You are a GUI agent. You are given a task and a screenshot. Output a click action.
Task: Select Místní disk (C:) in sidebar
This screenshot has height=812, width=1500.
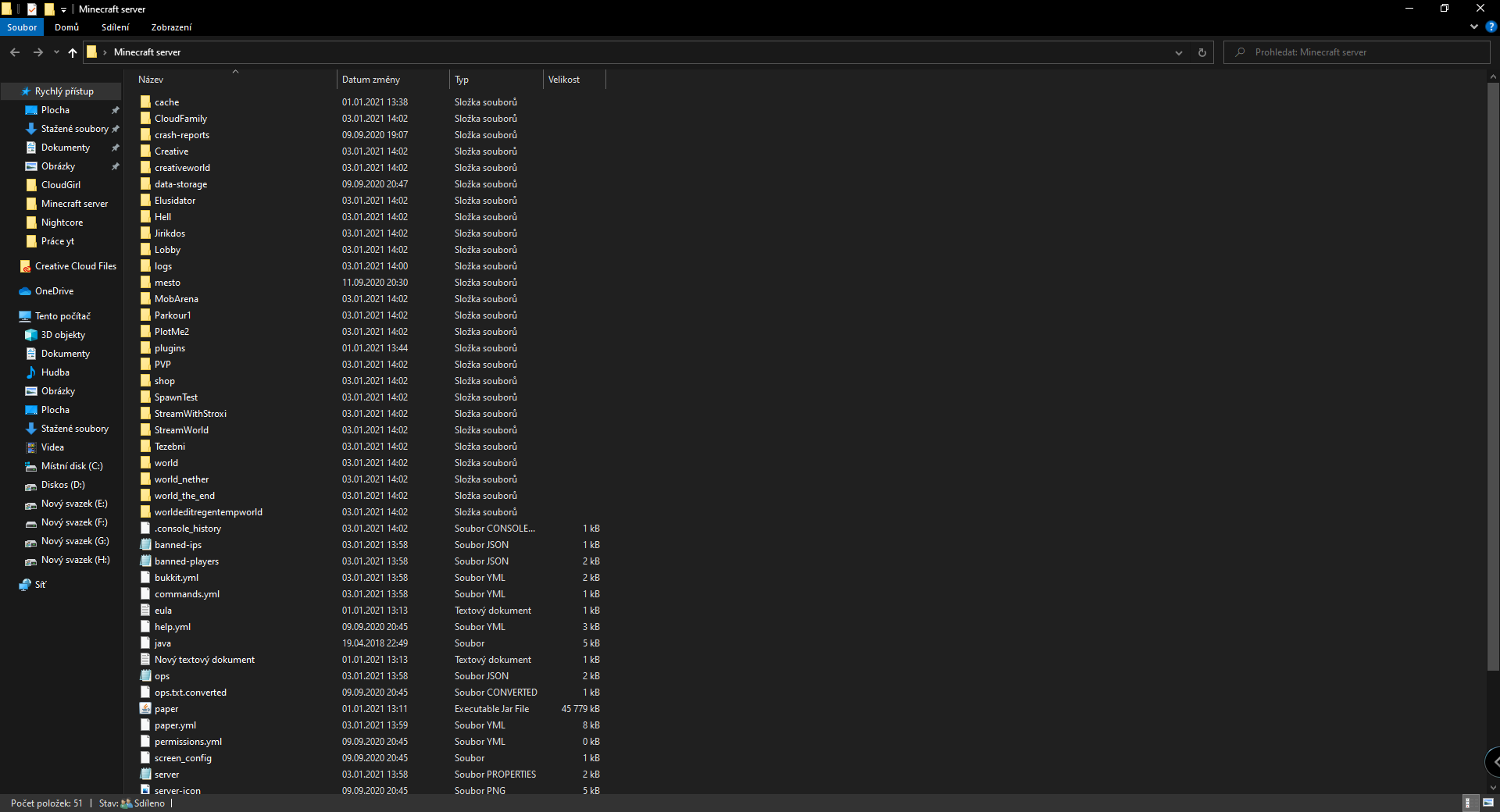[71, 466]
